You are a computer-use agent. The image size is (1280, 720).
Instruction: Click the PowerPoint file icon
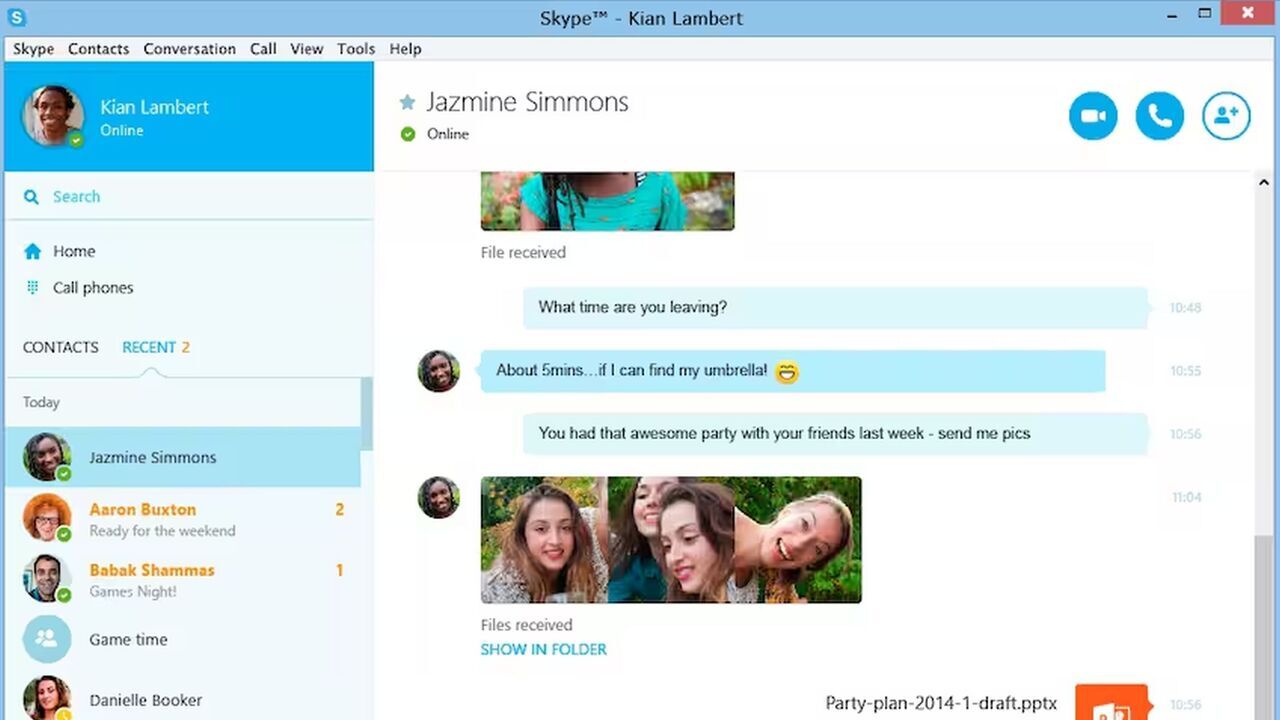point(1111,702)
